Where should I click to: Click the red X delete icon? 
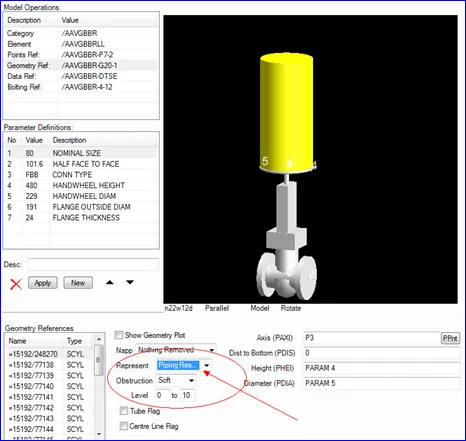(16, 284)
